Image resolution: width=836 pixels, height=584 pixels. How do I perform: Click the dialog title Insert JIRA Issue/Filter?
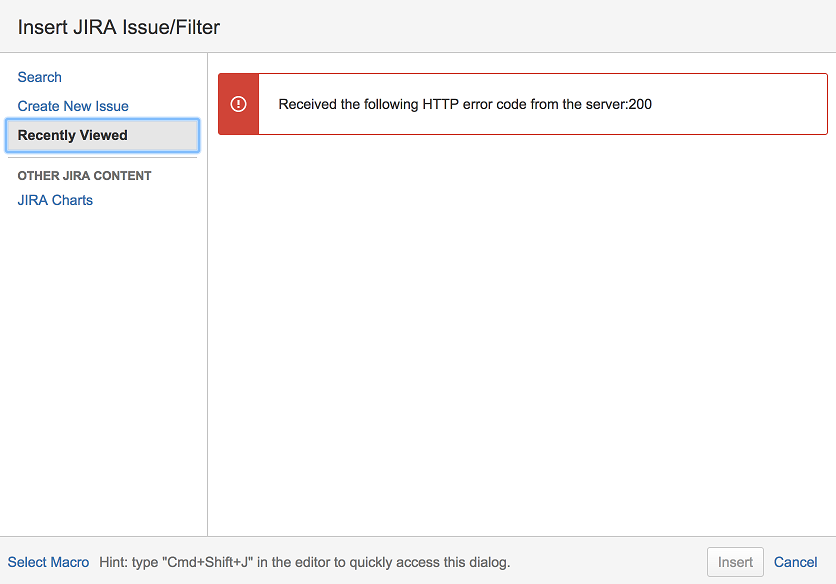tap(119, 27)
